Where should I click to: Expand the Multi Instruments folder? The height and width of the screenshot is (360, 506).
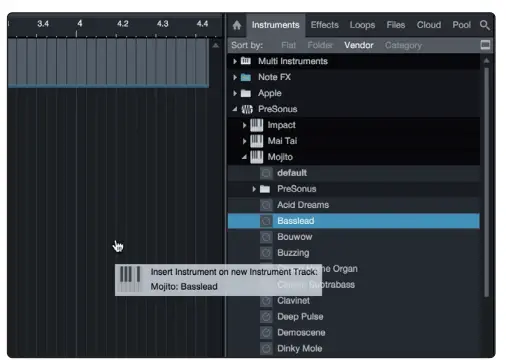[235, 61]
